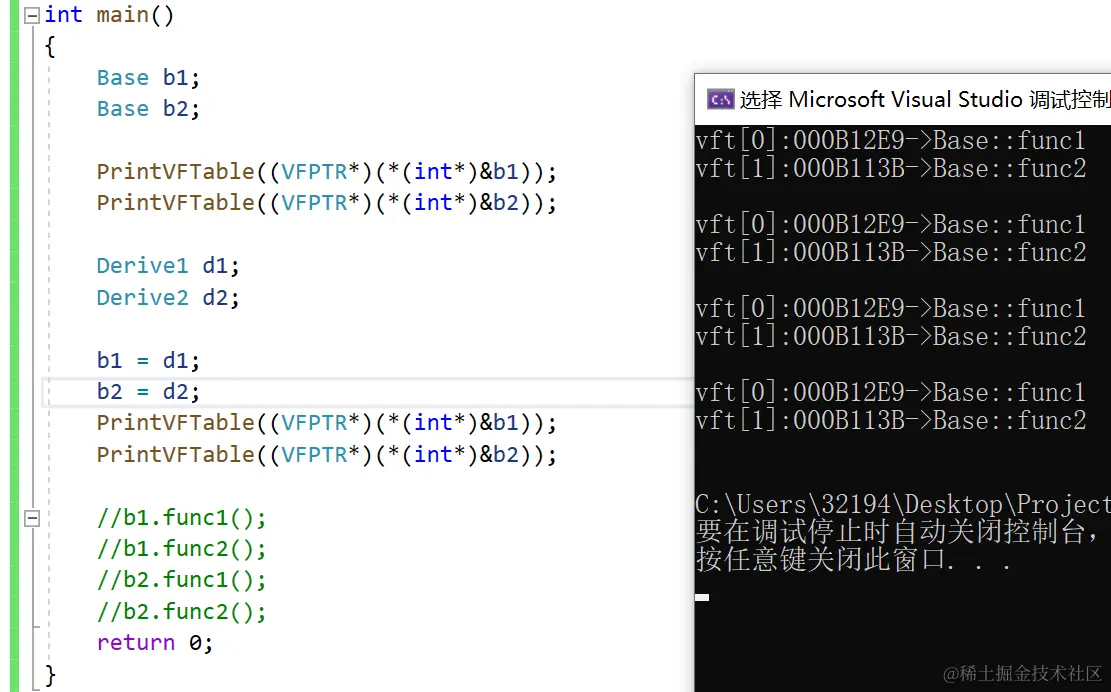Click the 'return 0;' statement
This screenshot has width=1111, height=692.
(x=154, y=642)
